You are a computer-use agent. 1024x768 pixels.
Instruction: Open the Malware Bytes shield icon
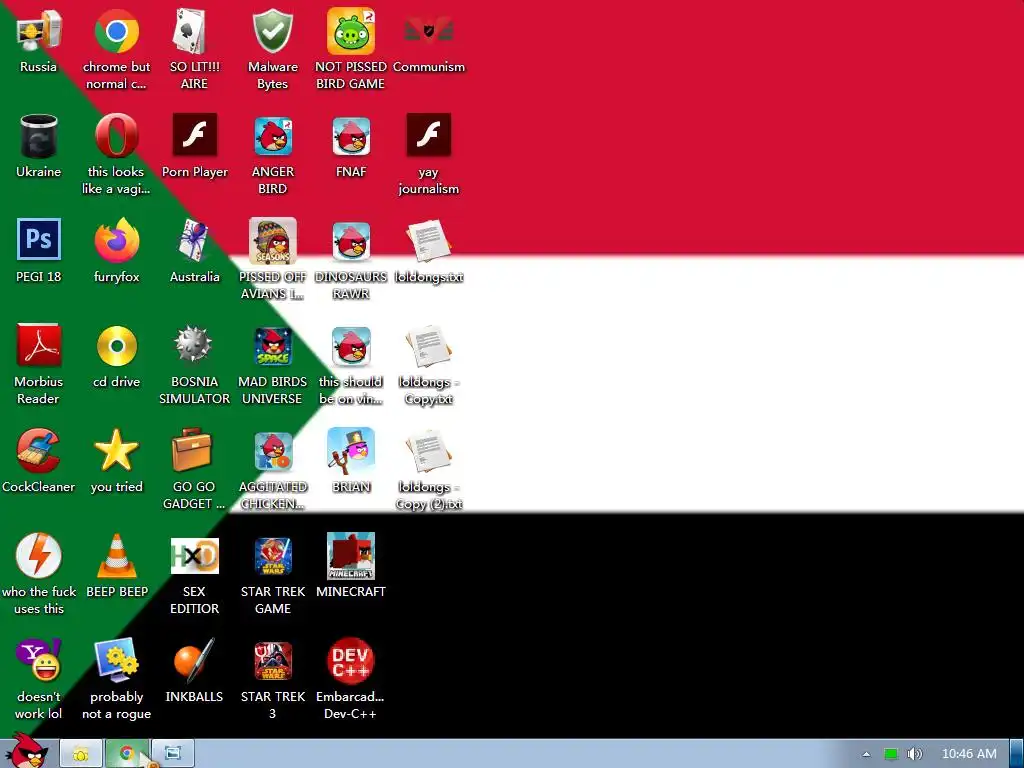point(272,31)
